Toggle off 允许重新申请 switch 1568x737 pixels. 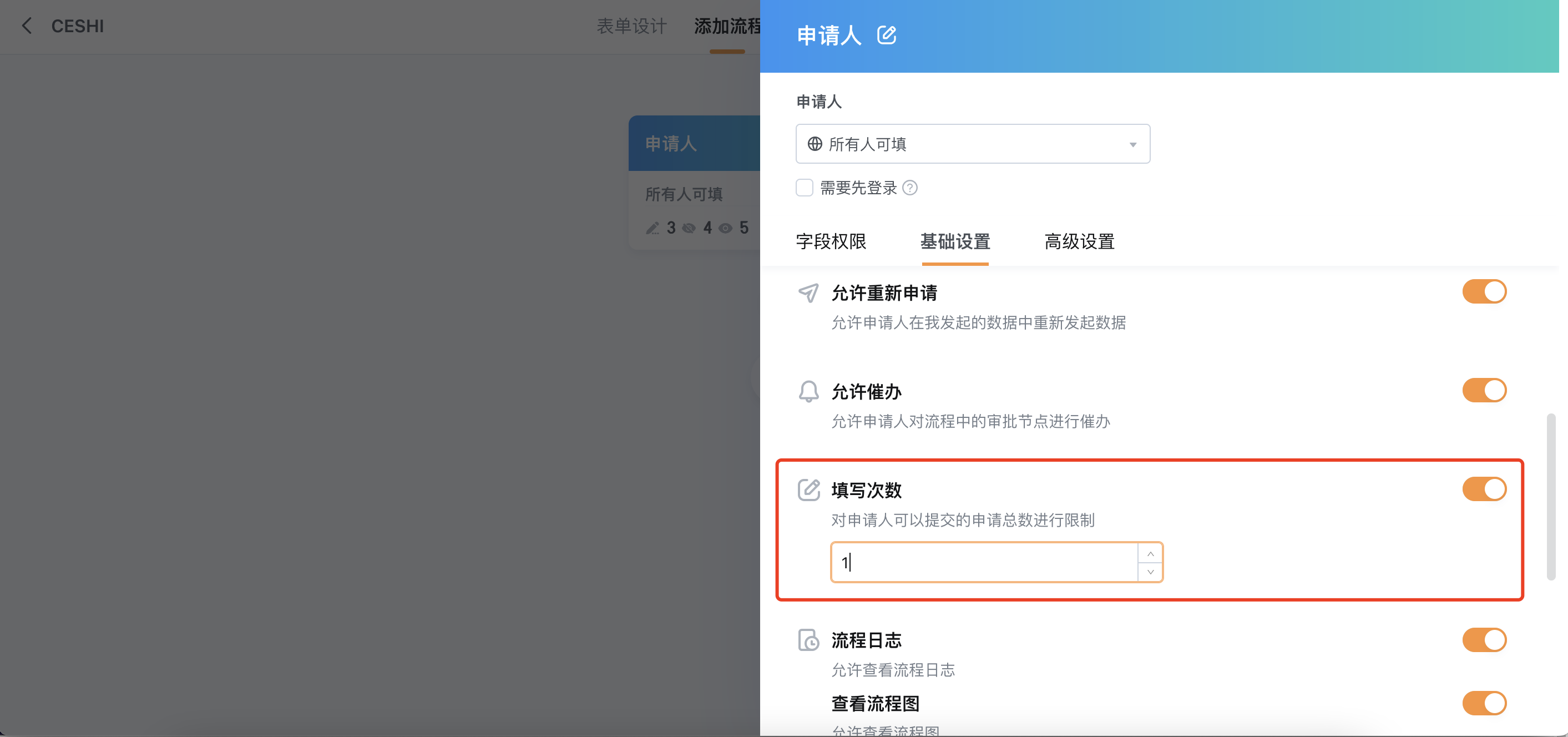pyautogui.click(x=1484, y=291)
